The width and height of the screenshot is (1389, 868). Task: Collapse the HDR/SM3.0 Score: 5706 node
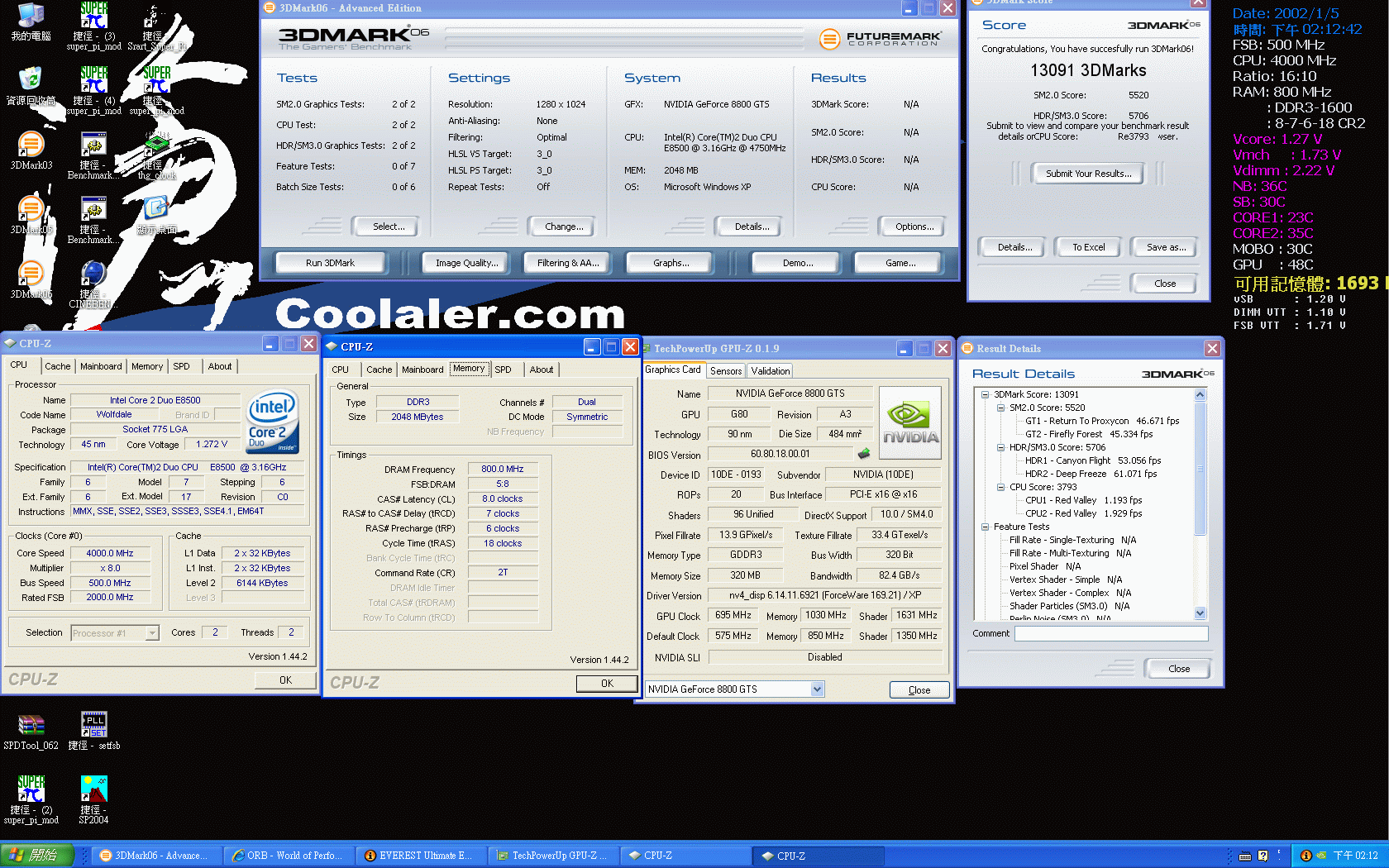click(1001, 447)
